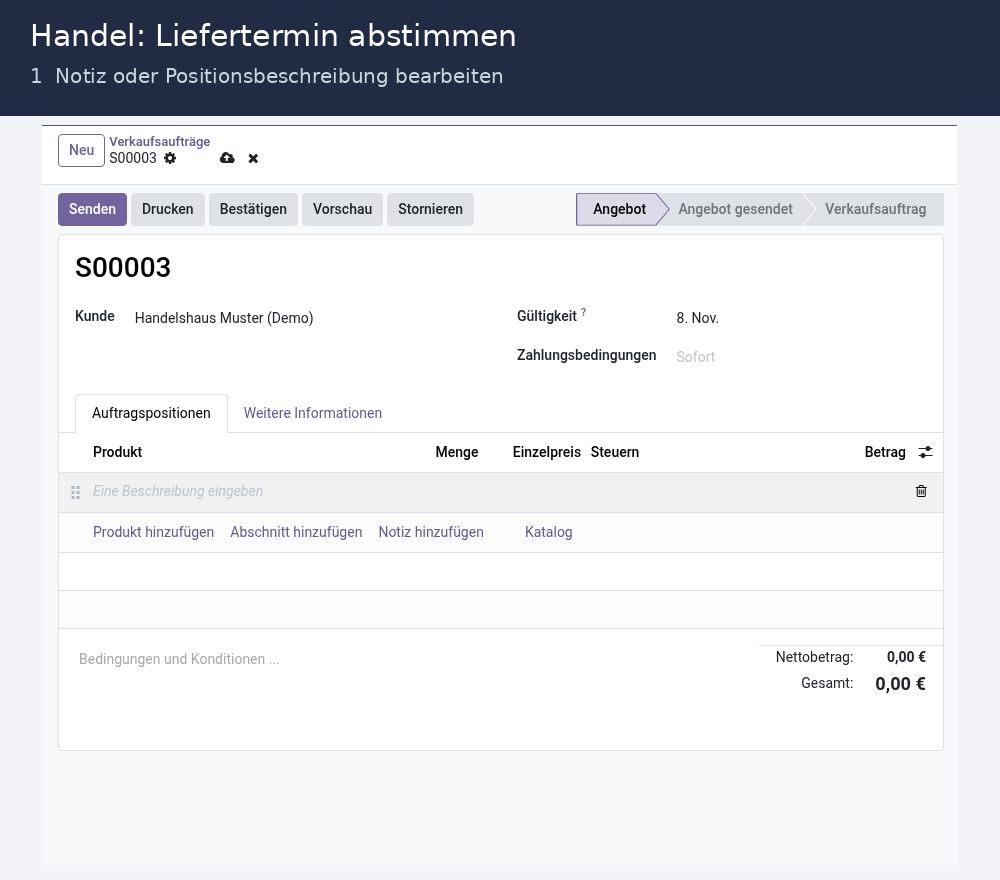Send the quotation with Senden

(92, 209)
